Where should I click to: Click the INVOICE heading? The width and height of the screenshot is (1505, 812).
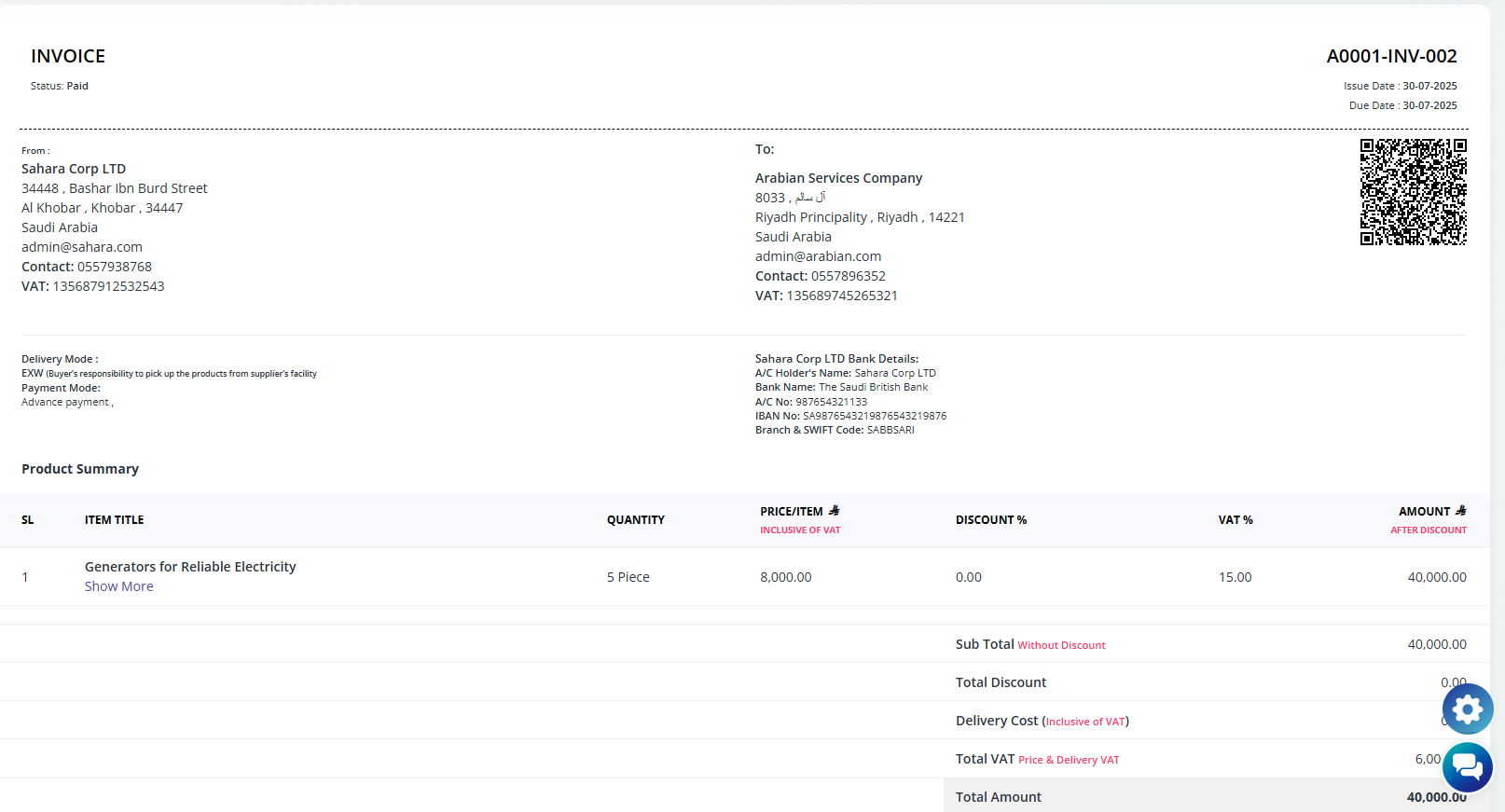(68, 56)
